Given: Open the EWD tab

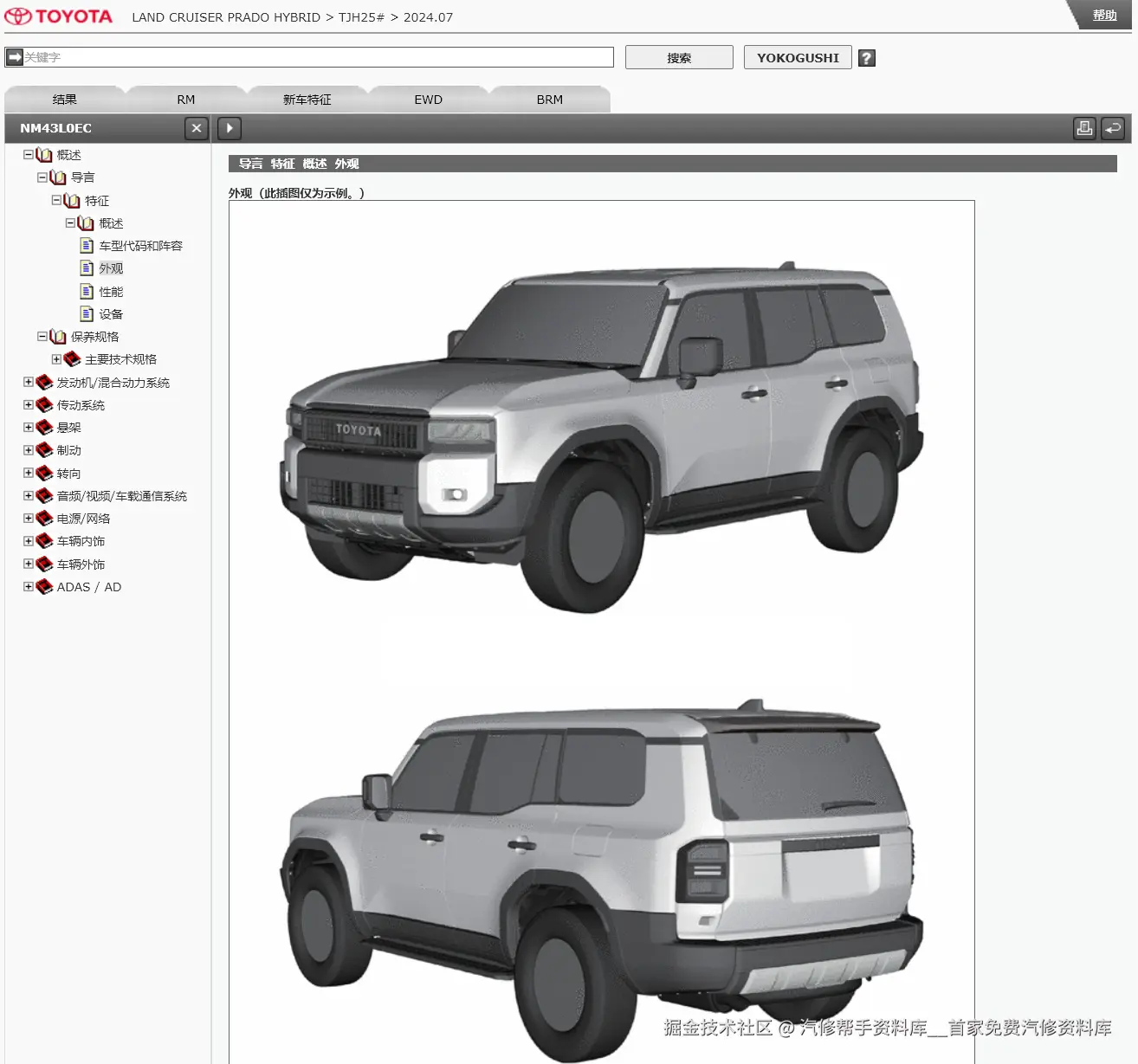Looking at the screenshot, I should coord(429,100).
